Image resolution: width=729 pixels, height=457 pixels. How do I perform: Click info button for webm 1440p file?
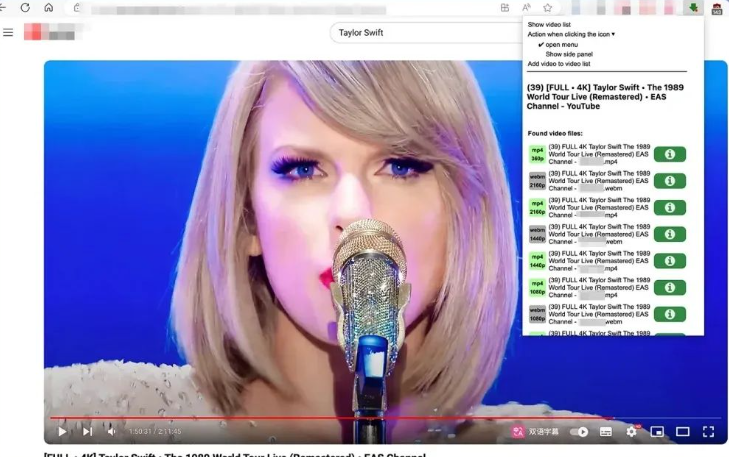coord(670,234)
